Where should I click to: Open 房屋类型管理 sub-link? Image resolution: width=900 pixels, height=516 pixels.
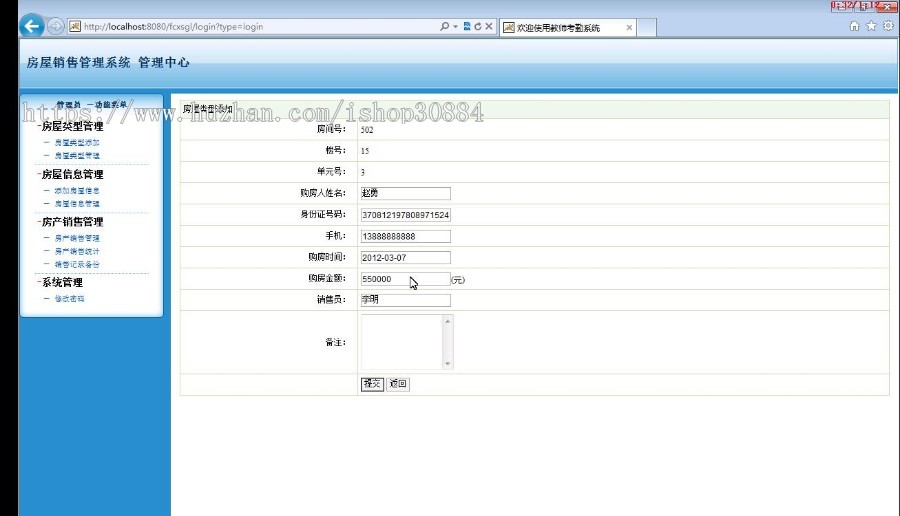pyautogui.click(x=77, y=156)
